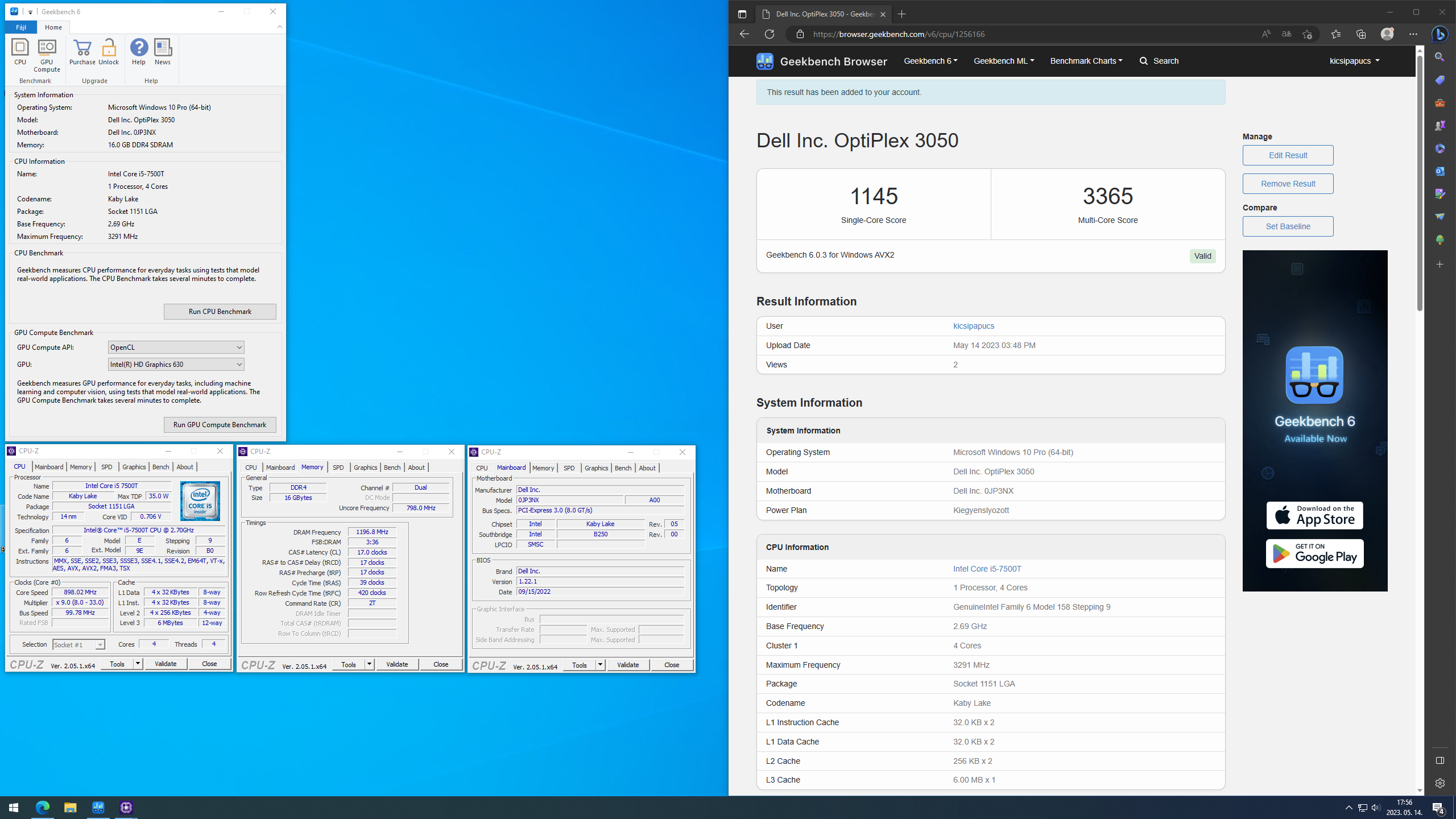Open a new browser tab
The height and width of the screenshot is (819, 1456).
pyautogui.click(x=901, y=14)
